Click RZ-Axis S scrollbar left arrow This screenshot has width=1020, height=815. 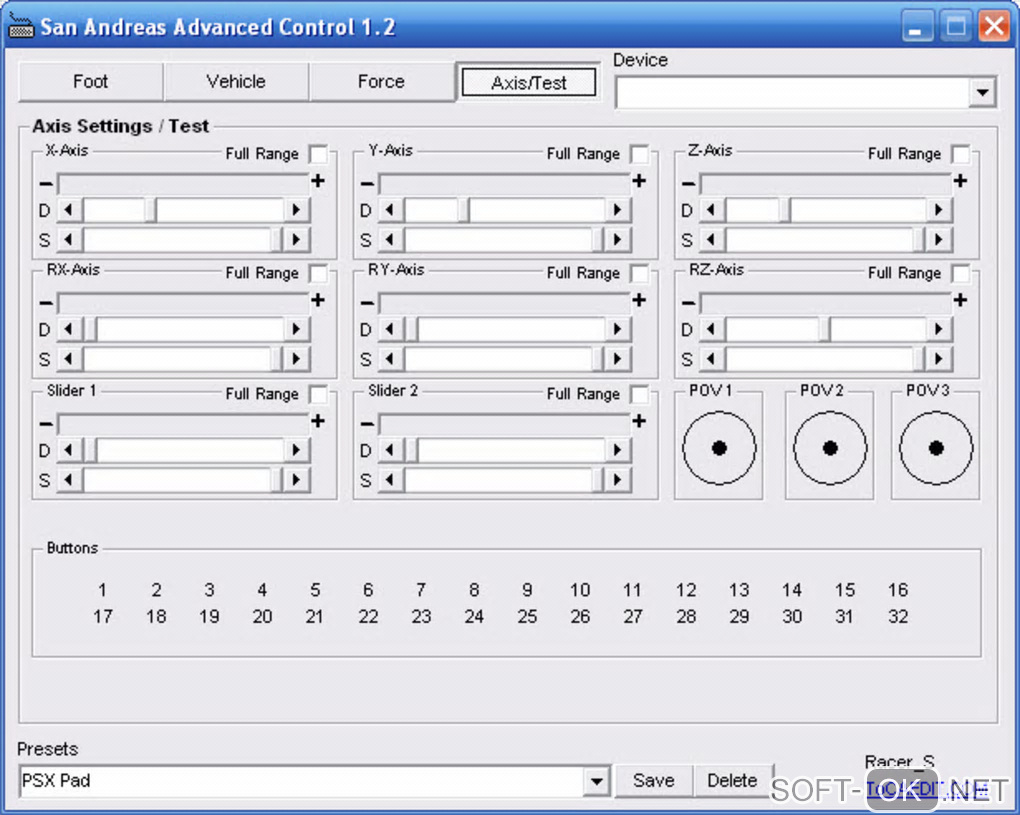coord(711,358)
